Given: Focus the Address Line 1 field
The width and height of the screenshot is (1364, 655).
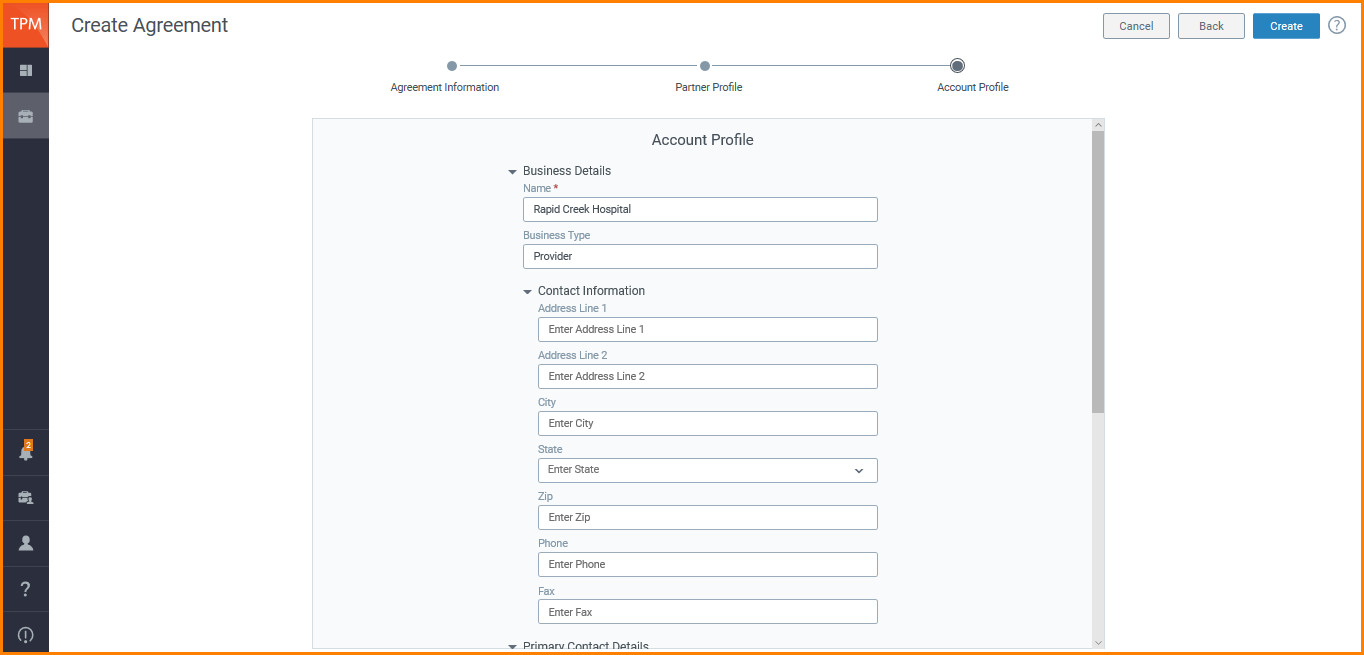Looking at the screenshot, I should [x=708, y=329].
